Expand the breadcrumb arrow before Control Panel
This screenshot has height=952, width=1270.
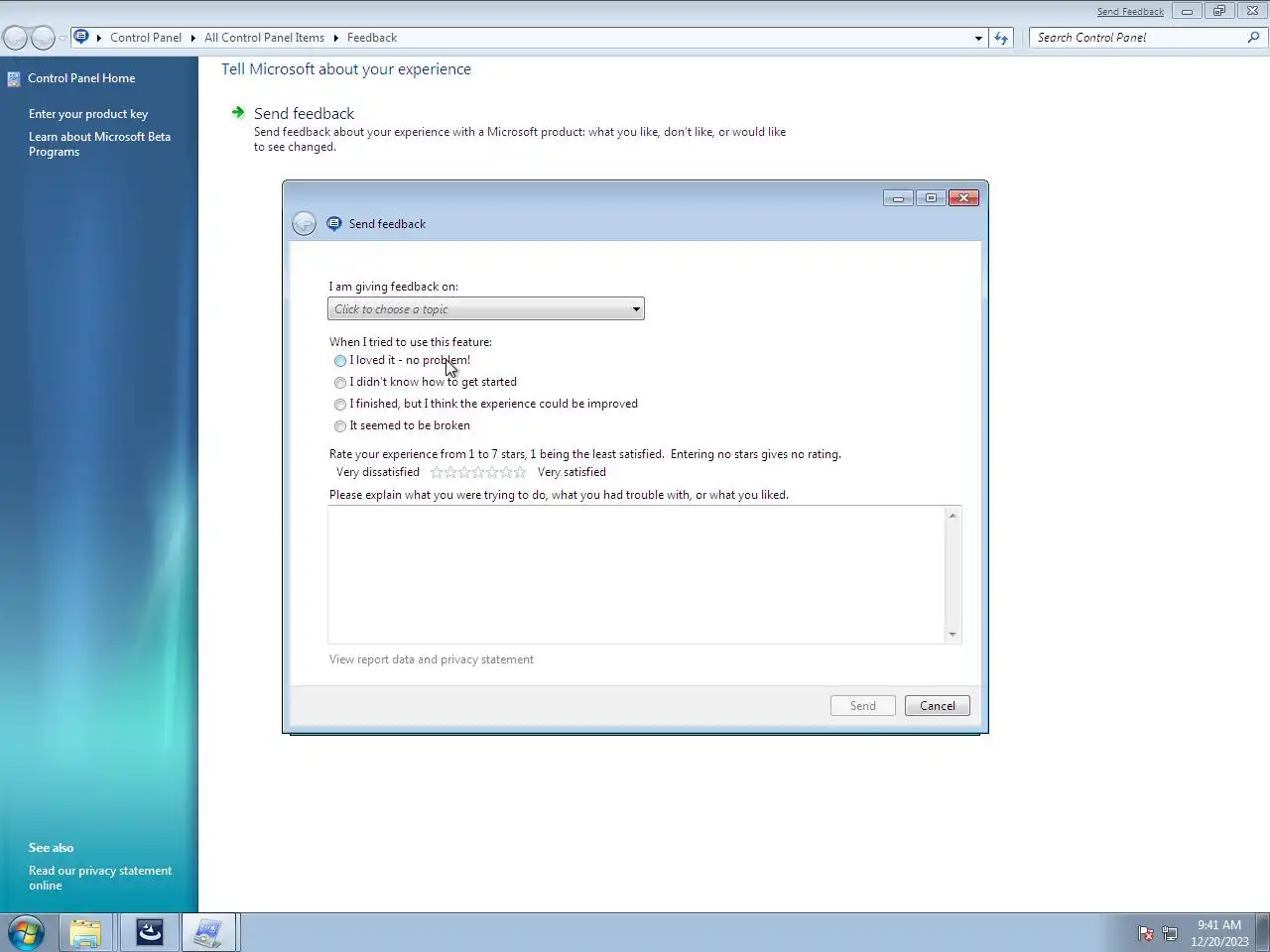98,38
